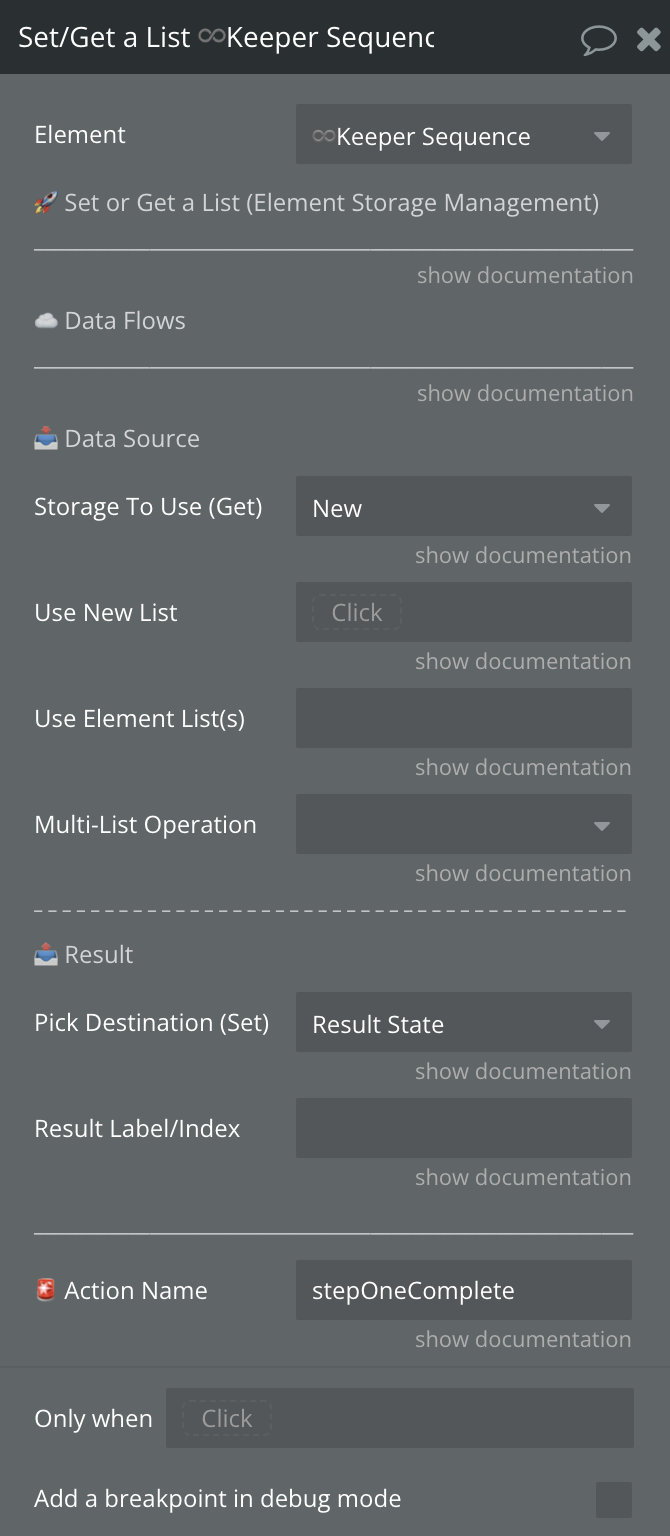Click the cloud icon beside Data Flows
The image size is (670, 1536).
pos(46,321)
